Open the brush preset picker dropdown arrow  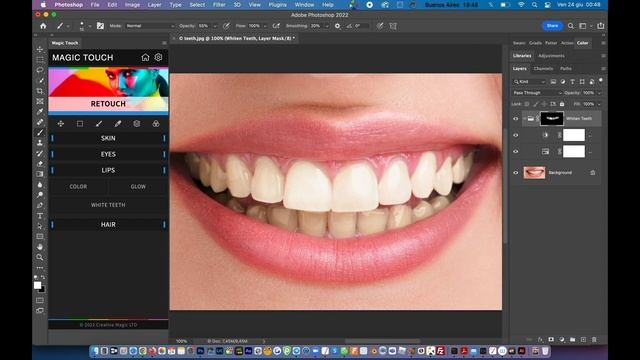90,26
